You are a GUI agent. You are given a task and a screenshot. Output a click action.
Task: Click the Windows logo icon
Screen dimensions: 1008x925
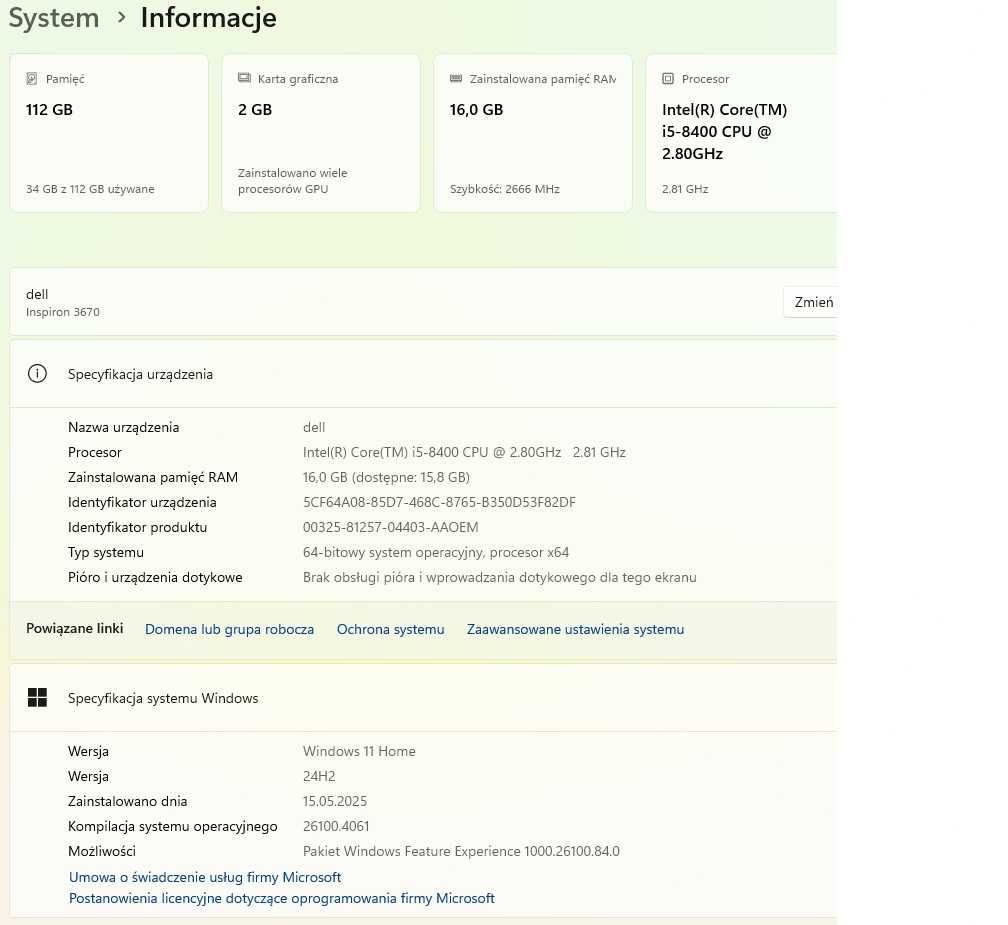(x=37, y=697)
